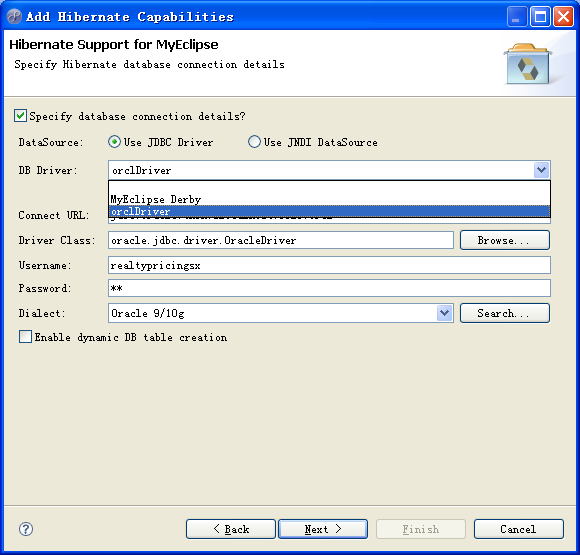Click the Driver Class input field
Viewport: 580px width, 555px height.
(x=281, y=240)
